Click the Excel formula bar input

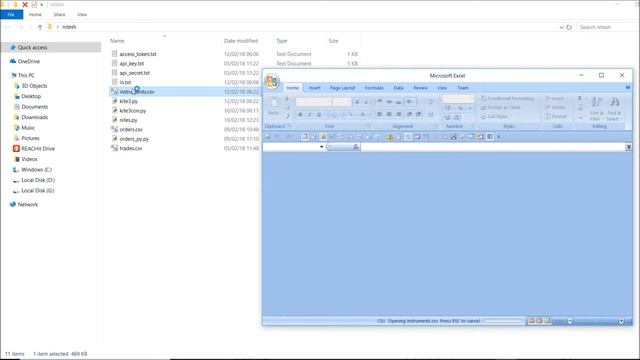click(492, 147)
